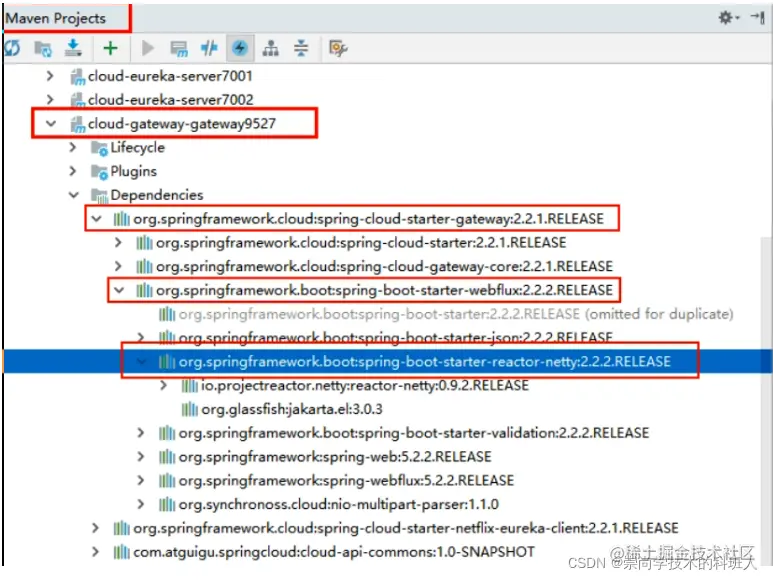This screenshot has height=580, width=773.
Task: Click Download Sources and Documentation icon
Action: tap(73, 48)
